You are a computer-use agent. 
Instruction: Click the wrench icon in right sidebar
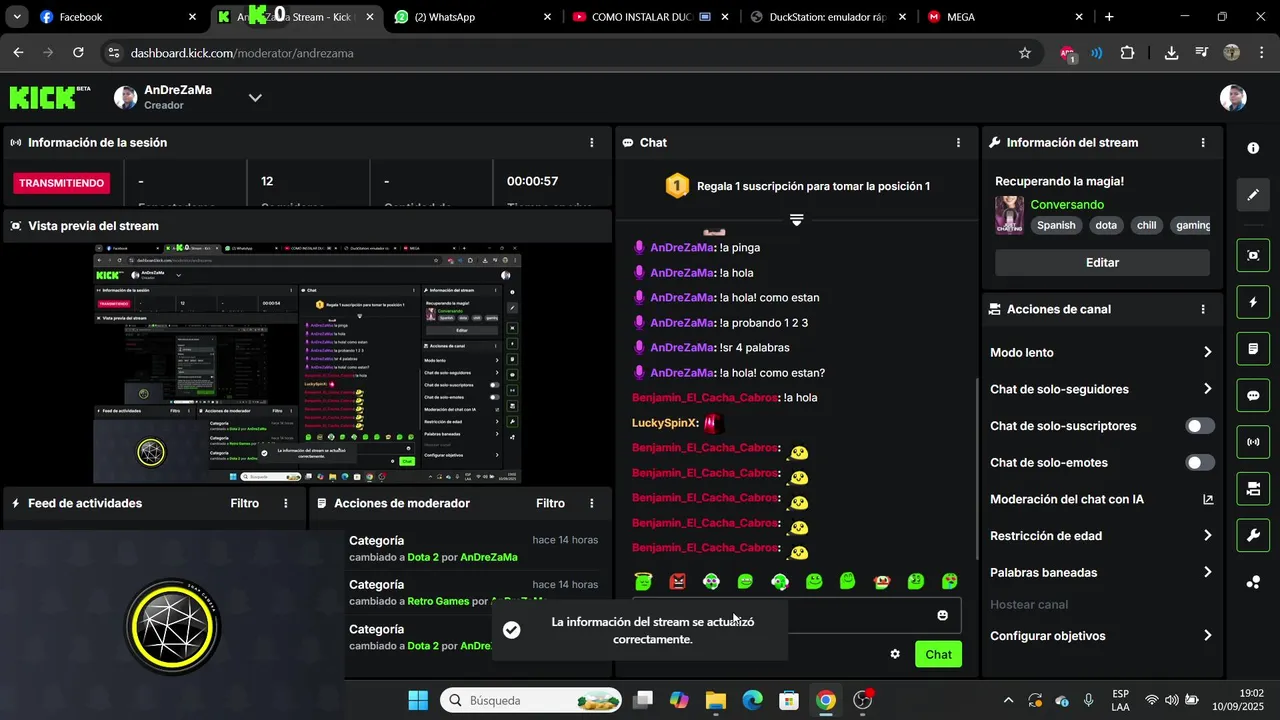(1253, 535)
